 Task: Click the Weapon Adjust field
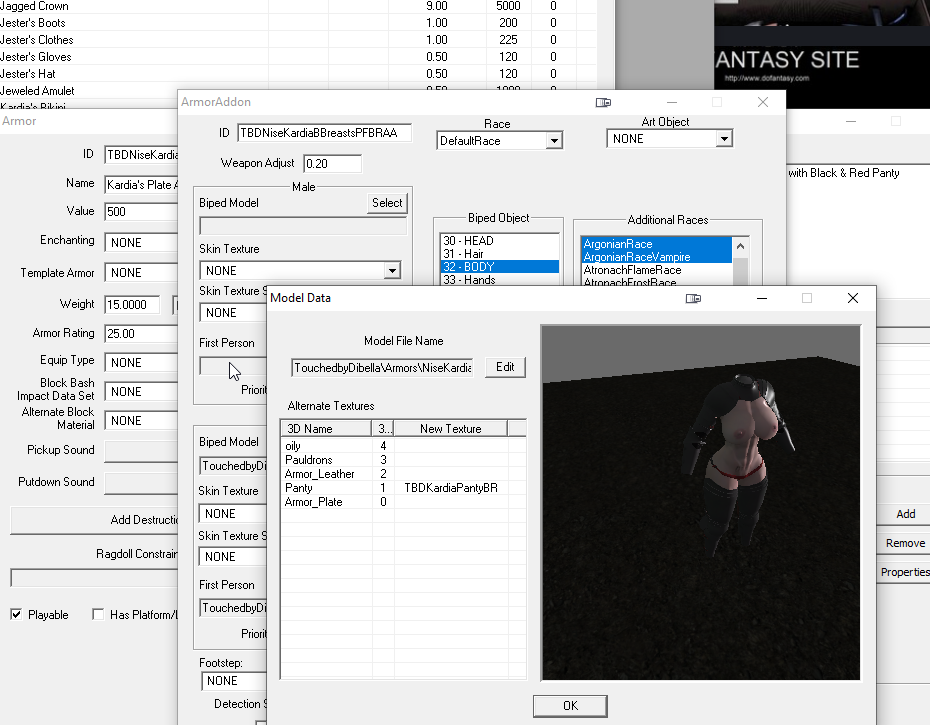(x=332, y=164)
